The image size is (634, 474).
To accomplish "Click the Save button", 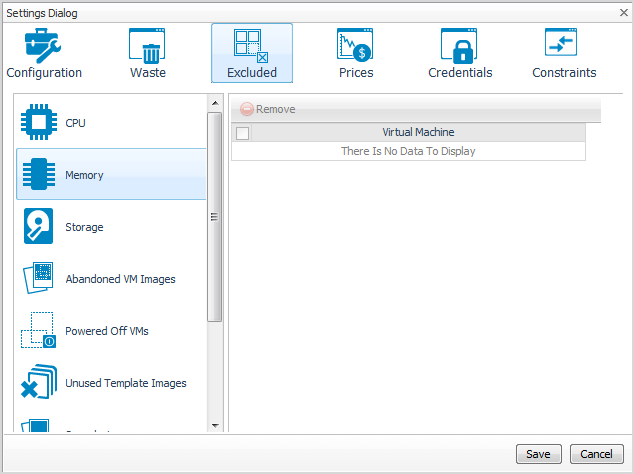I will (539, 454).
